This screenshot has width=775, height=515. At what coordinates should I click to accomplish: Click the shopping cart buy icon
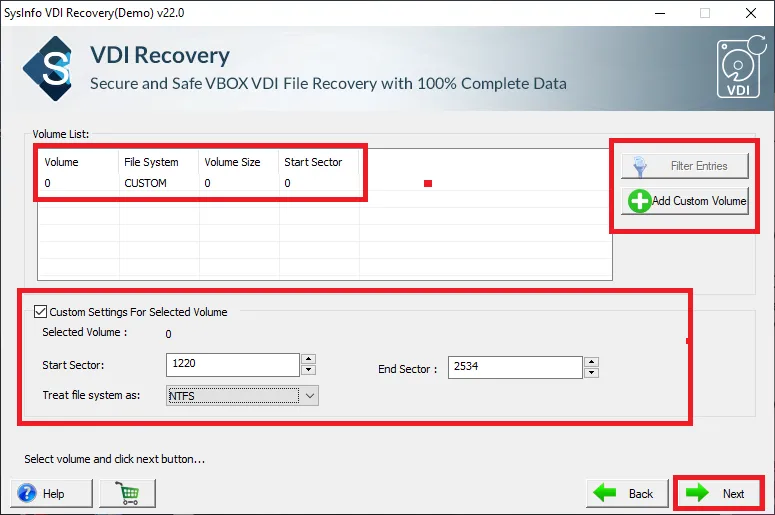[128, 493]
